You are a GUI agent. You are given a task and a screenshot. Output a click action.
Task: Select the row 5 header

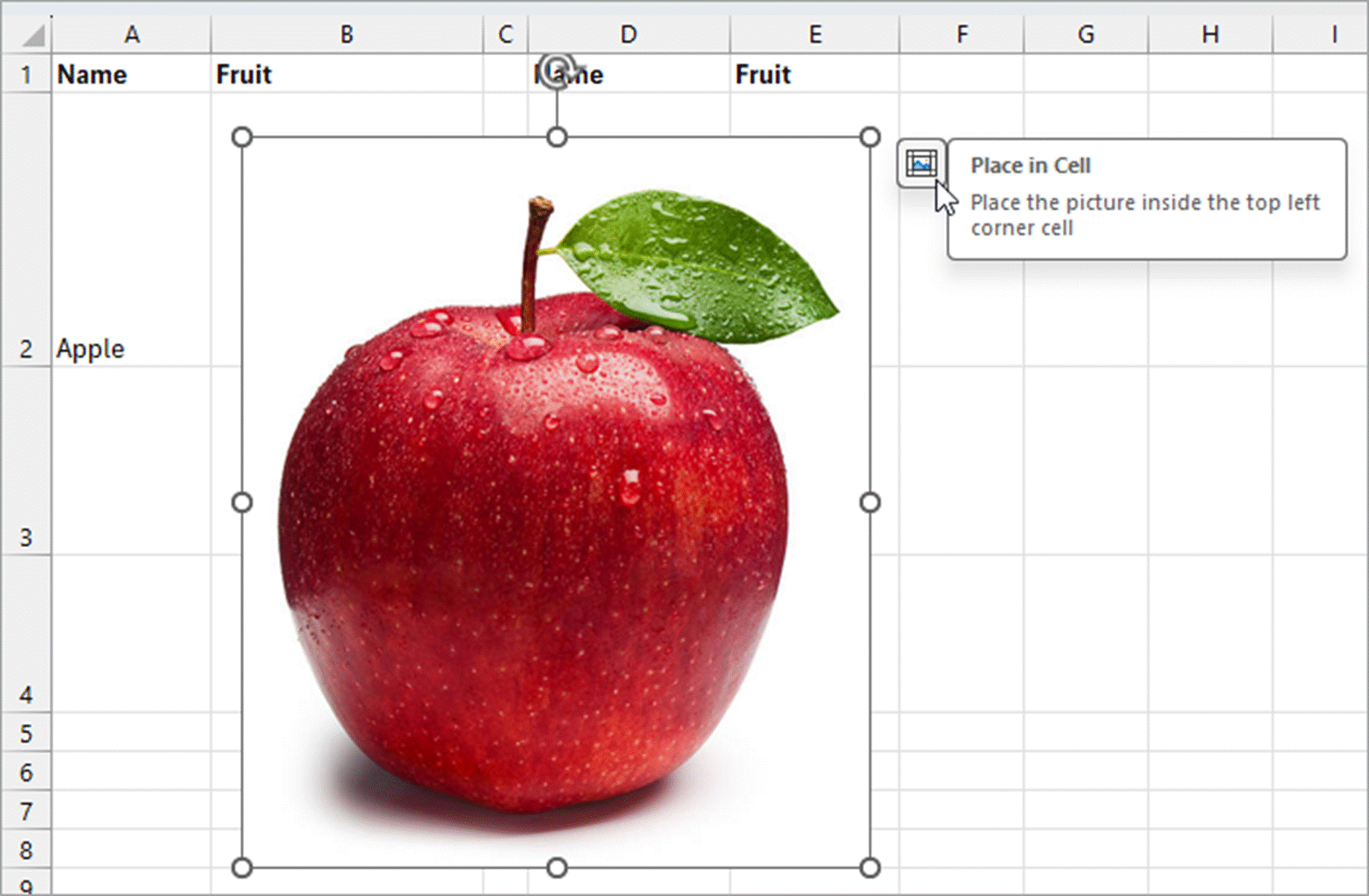coord(26,733)
